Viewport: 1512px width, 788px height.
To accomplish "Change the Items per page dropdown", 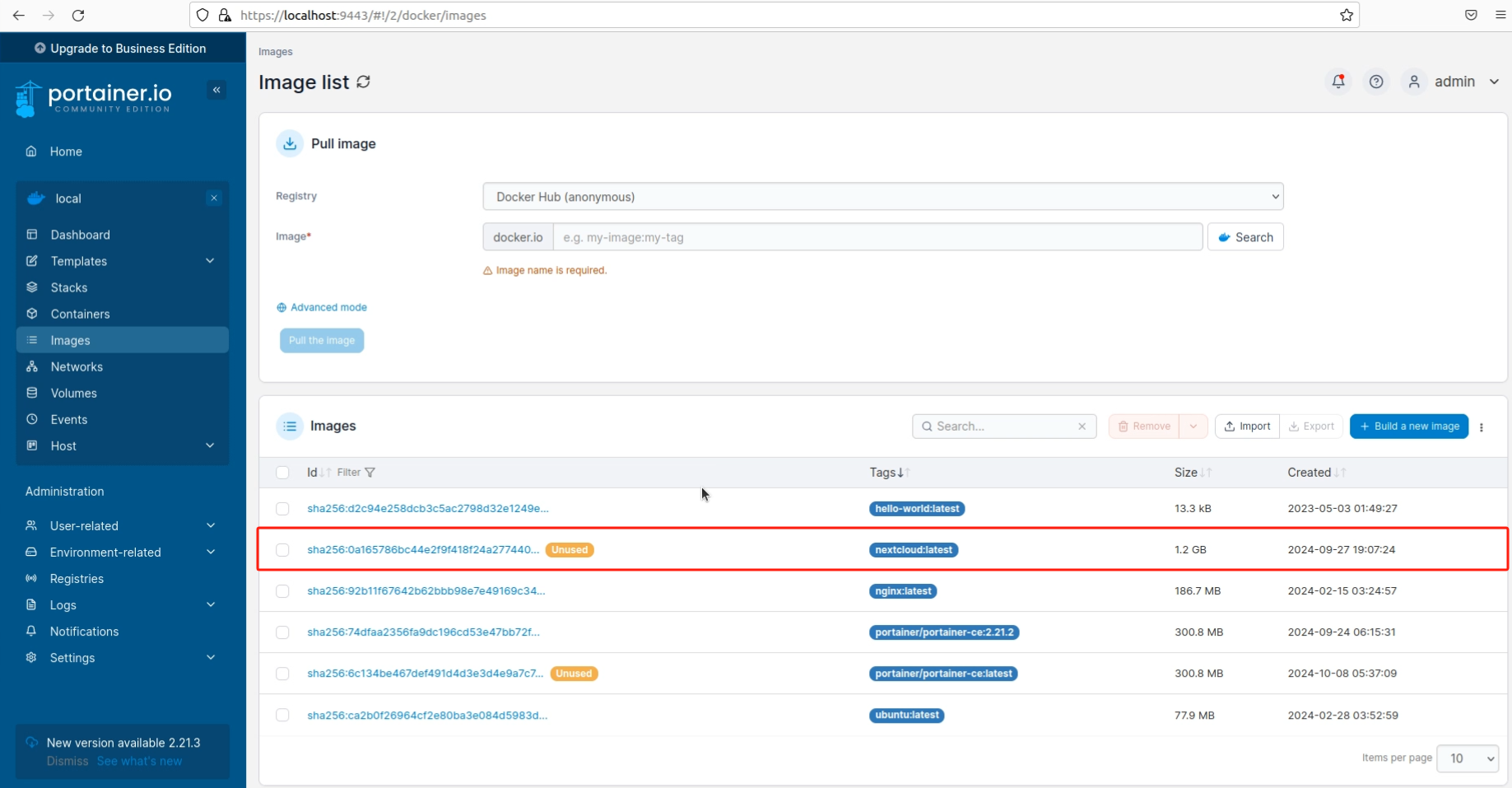I will coord(1468,758).
